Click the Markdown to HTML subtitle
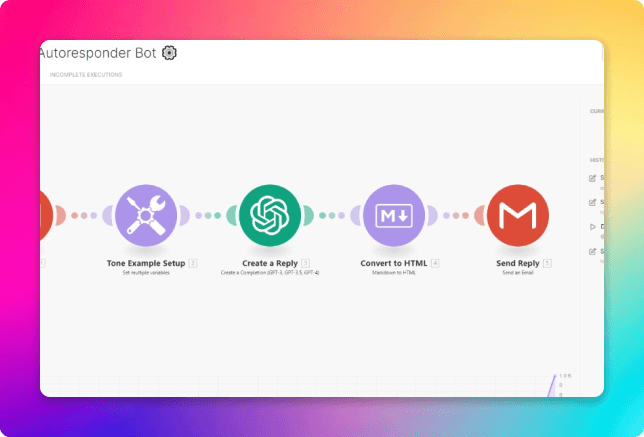This screenshot has width=644, height=437. tap(394, 273)
